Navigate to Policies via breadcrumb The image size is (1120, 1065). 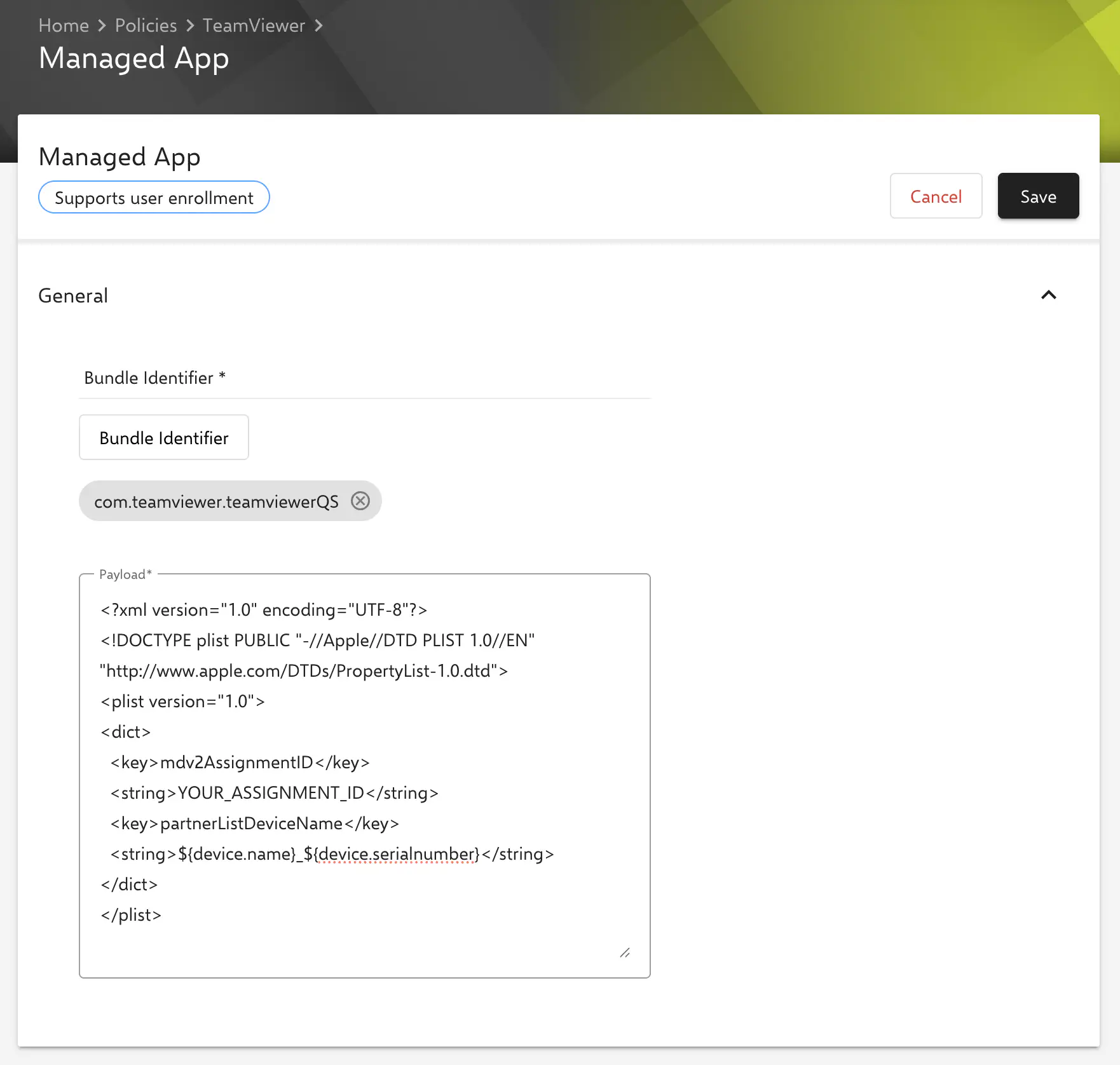point(146,25)
